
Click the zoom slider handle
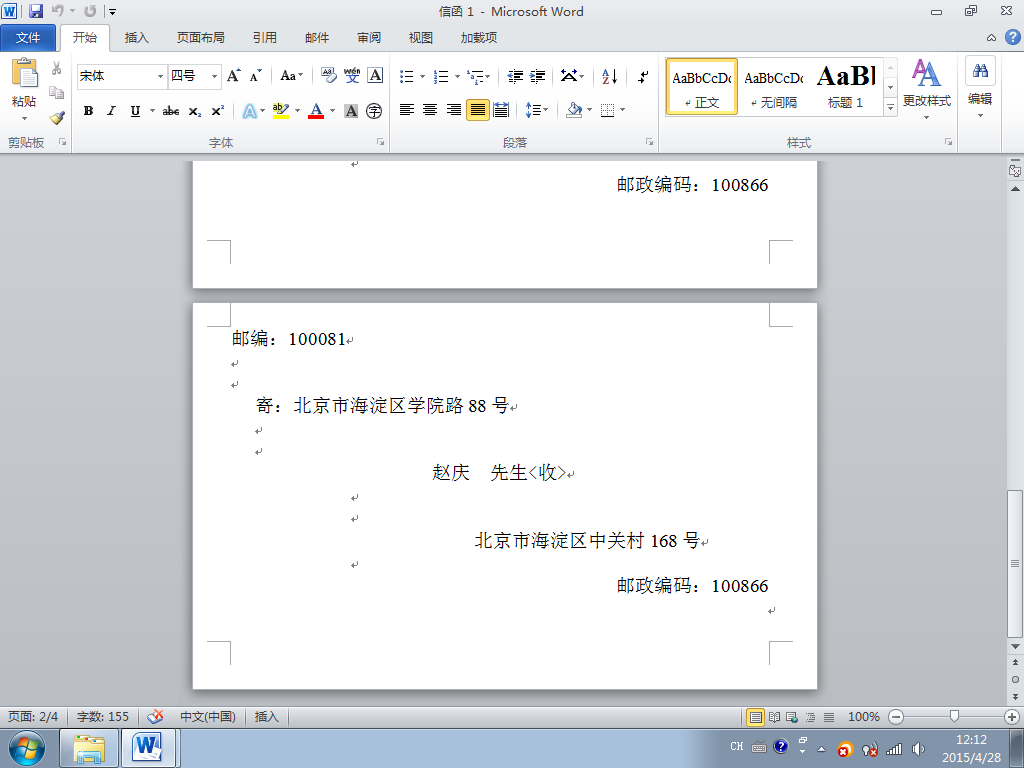coord(954,716)
